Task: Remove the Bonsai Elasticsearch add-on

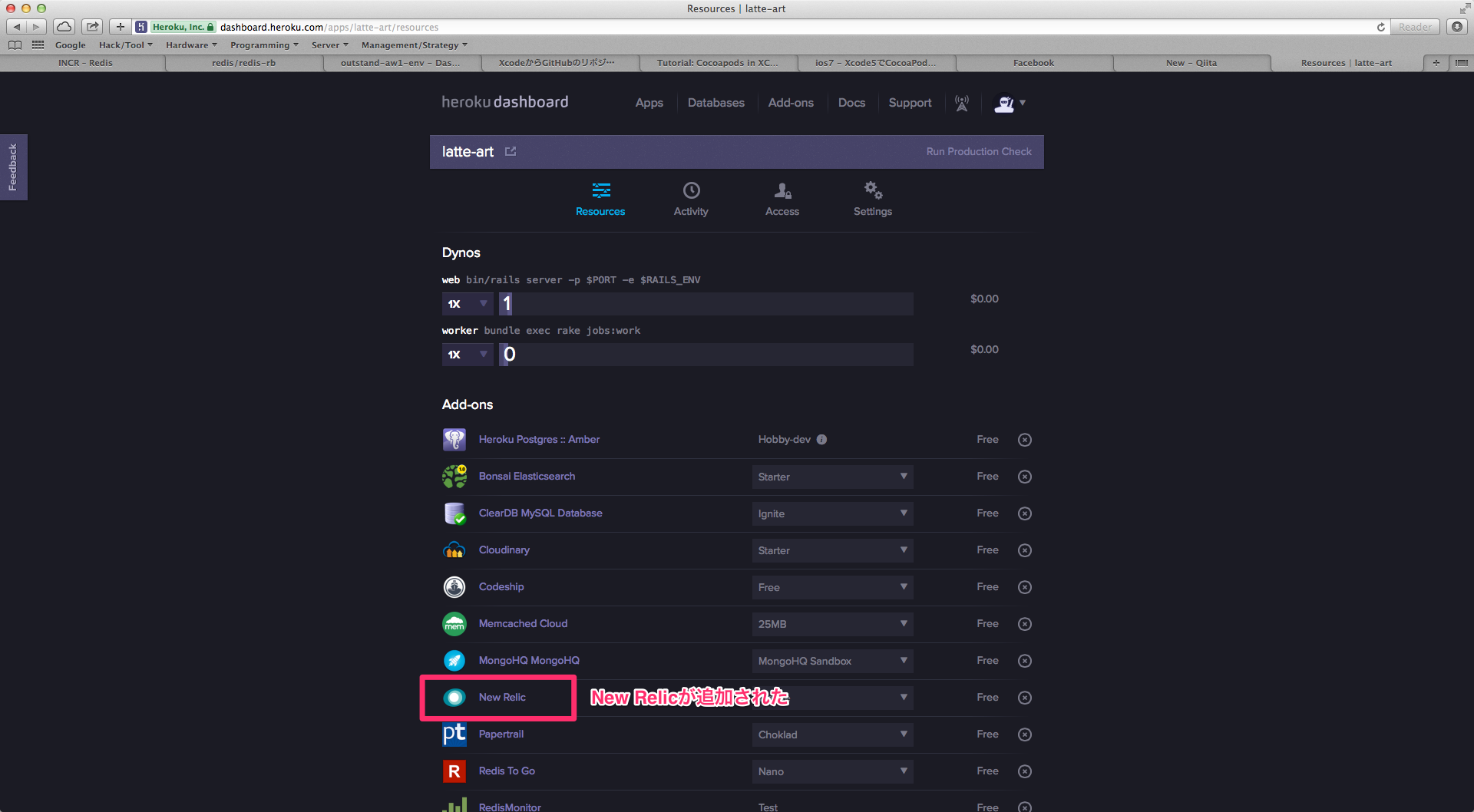Action: (1025, 477)
